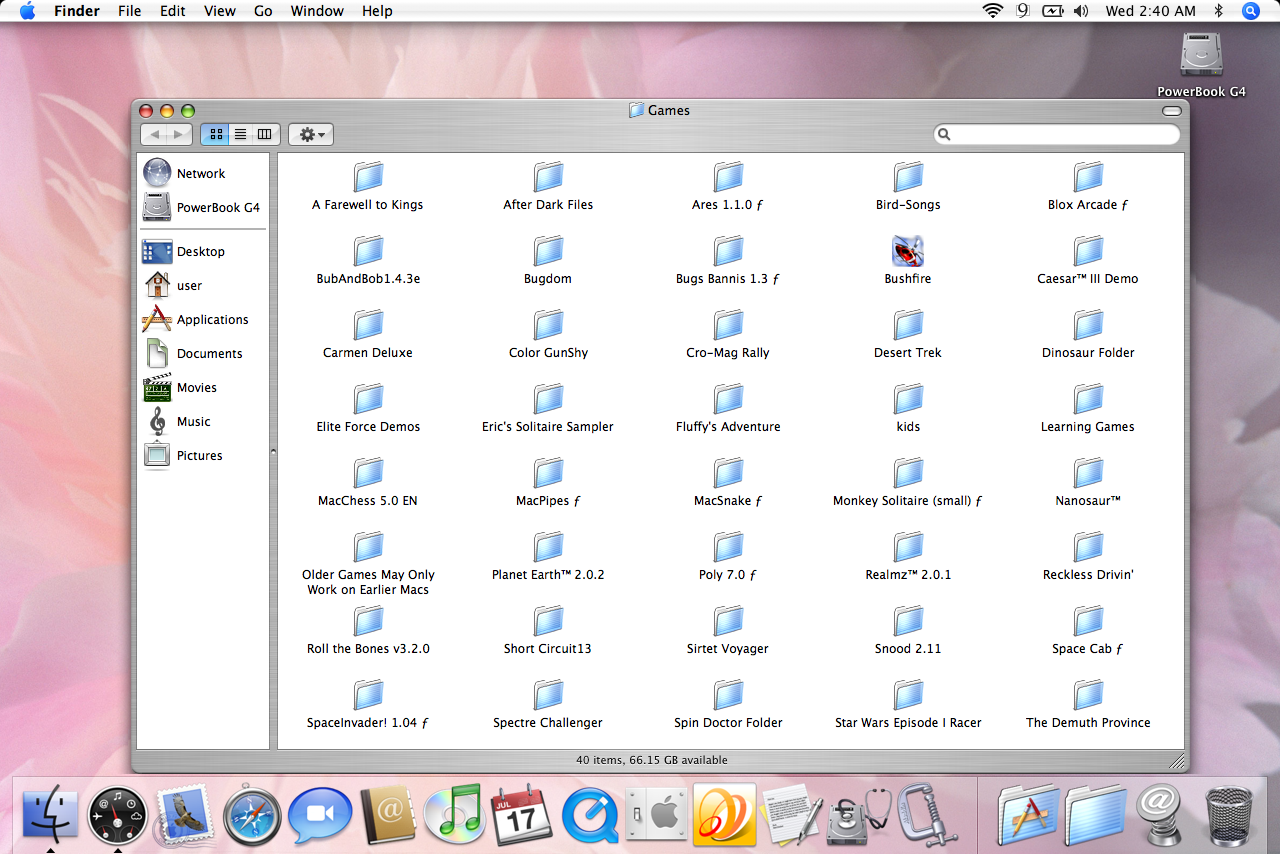Select the "Reckless Drivin'" label
Image resolution: width=1280 pixels, height=854 pixels.
[x=1088, y=574]
